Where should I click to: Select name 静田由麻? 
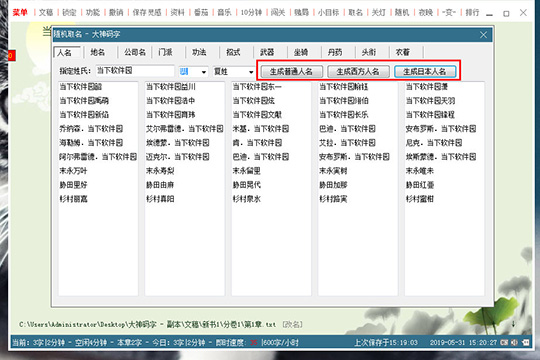click(x=160, y=185)
